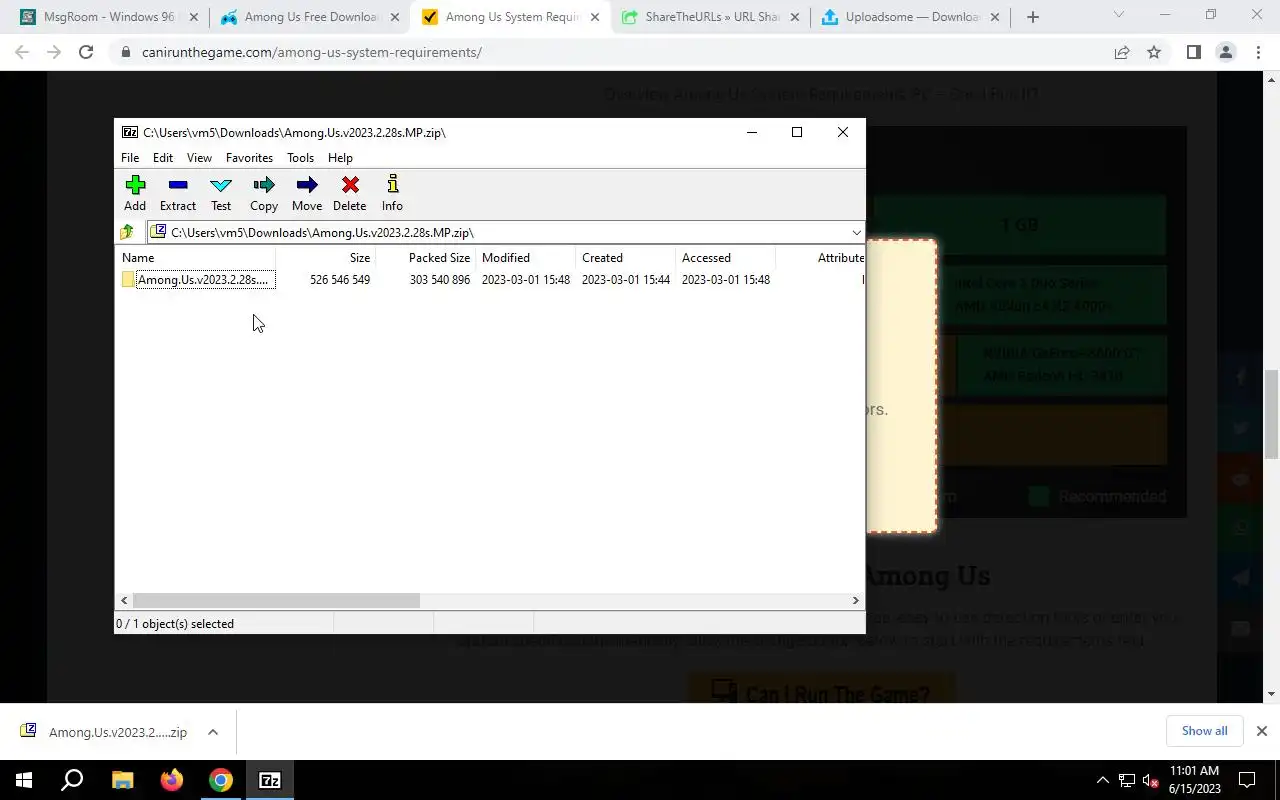Sort by Accessed column header

coord(725,258)
